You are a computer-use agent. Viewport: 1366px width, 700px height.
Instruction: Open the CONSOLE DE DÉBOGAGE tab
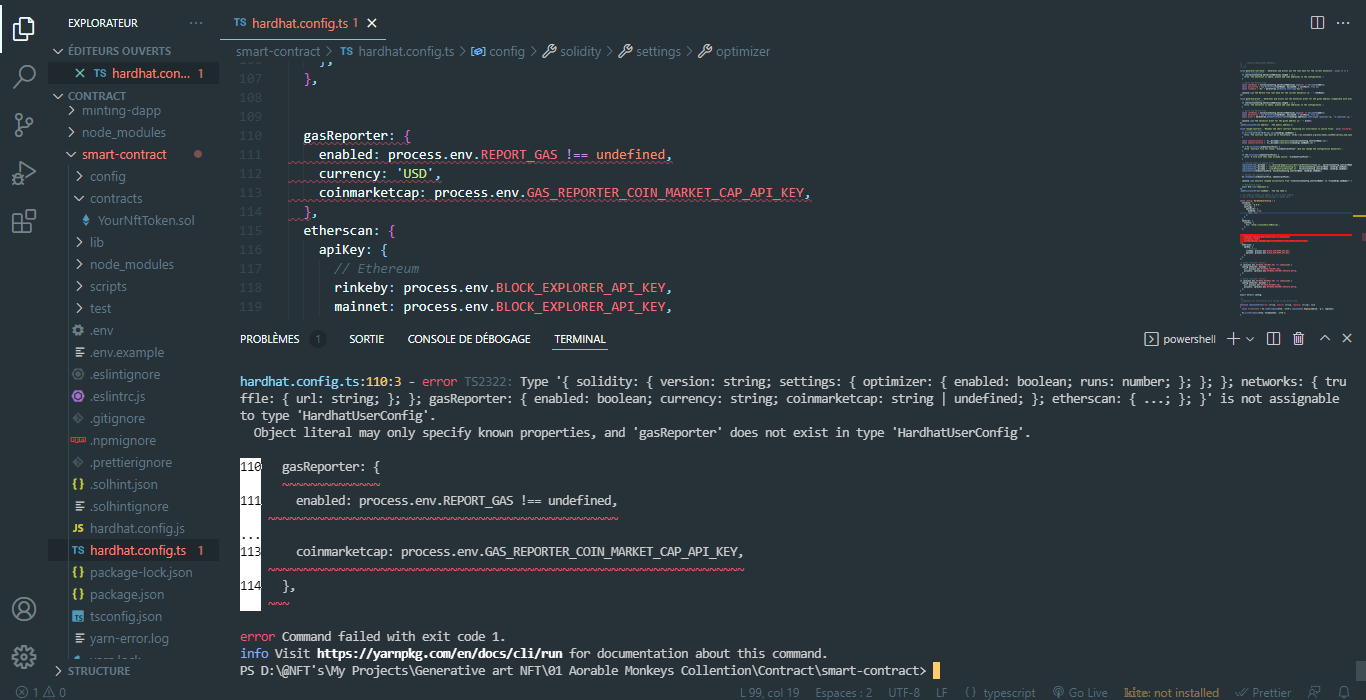pyautogui.click(x=468, y=338)
